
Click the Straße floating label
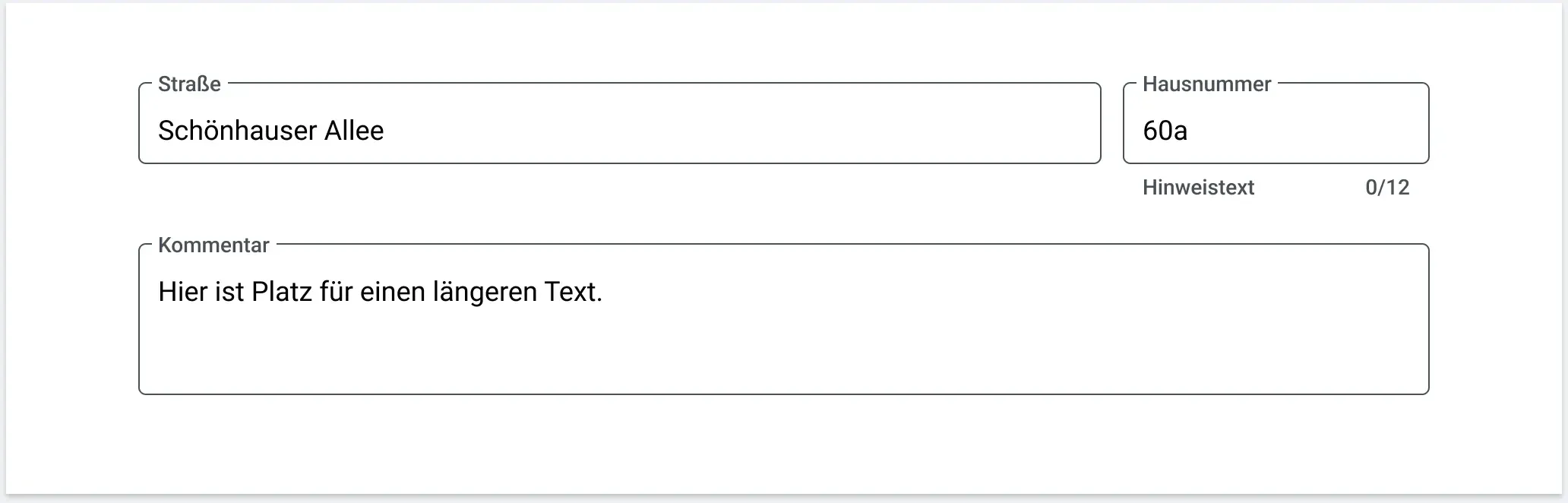pos(189,84)
